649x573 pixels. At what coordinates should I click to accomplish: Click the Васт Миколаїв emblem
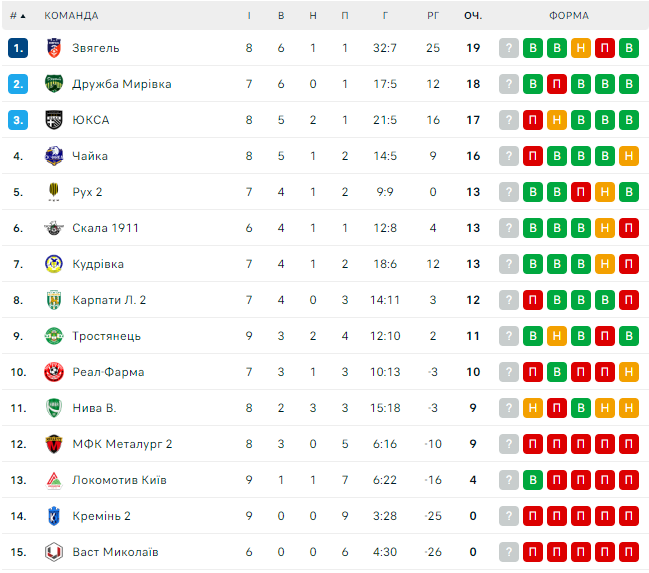[x=54, y=552]
